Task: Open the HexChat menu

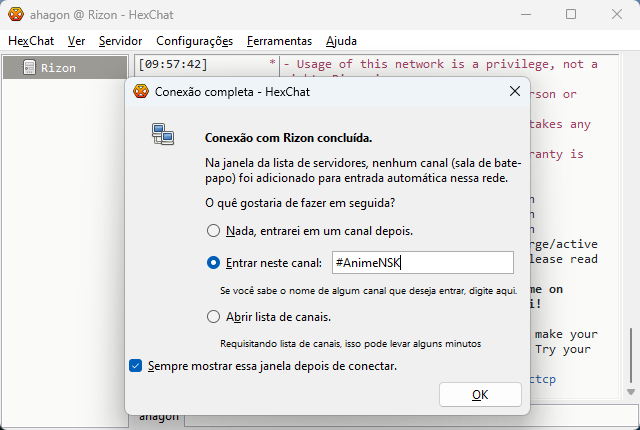Action: point(31,41)
